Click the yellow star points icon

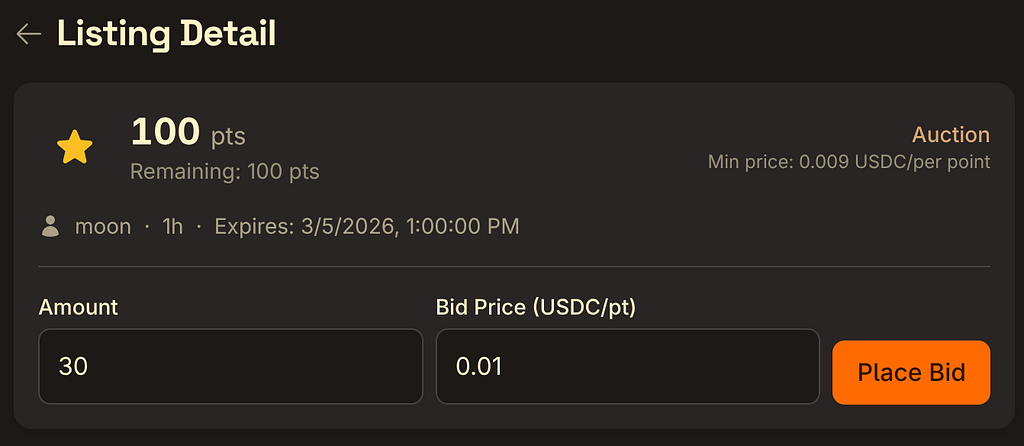coord(74,150)
